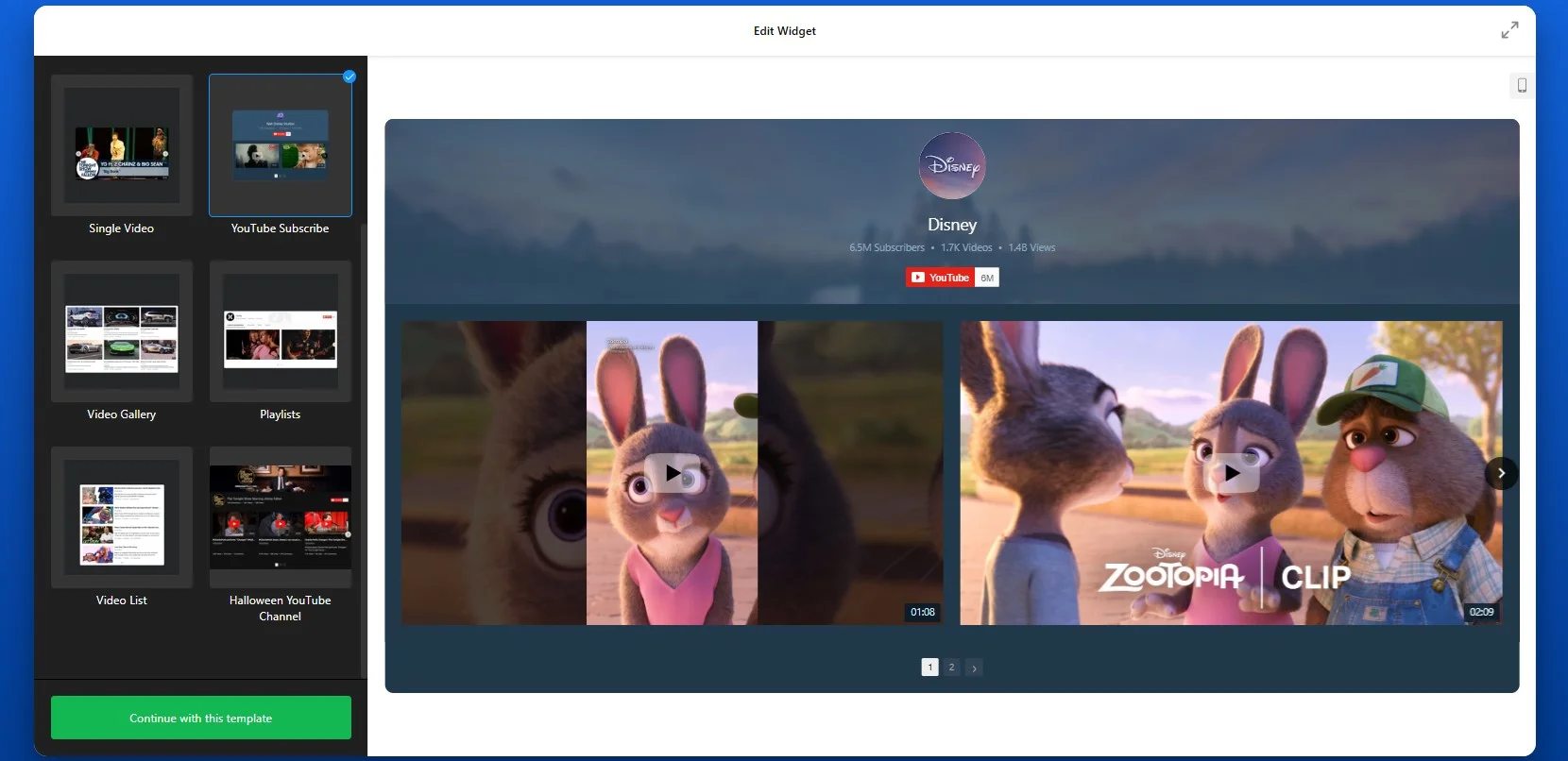Click the selected template checkmark badge
1568x761 pixels.
[349, 76]
